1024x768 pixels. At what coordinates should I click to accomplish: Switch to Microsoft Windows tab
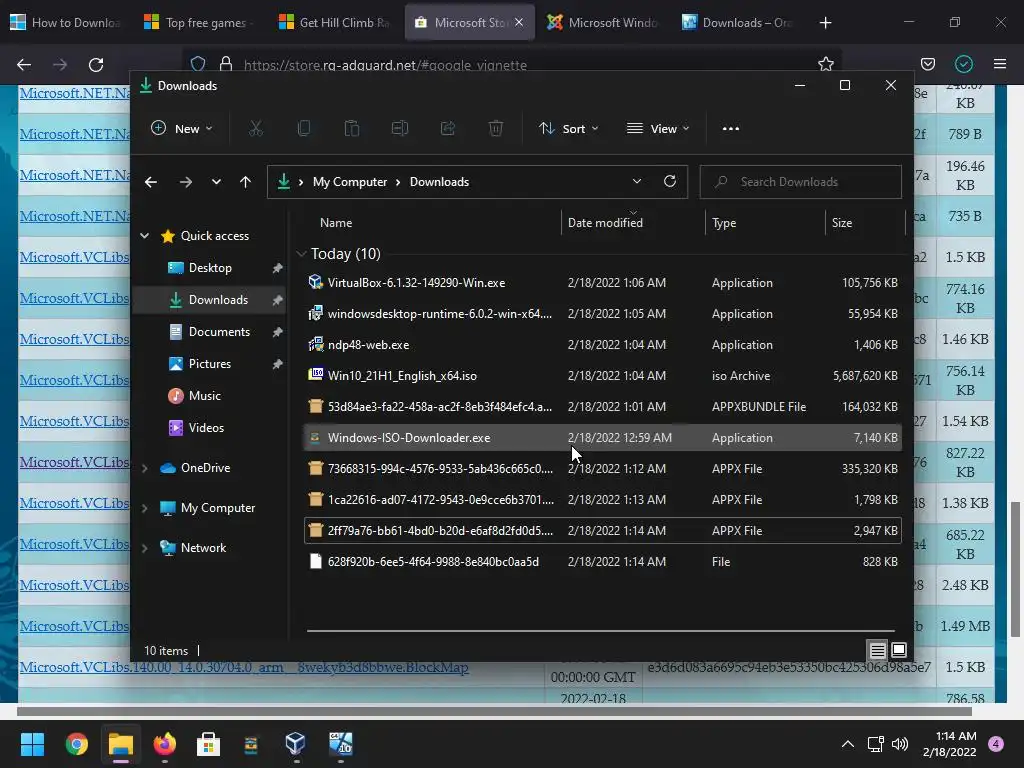[603, 23]
